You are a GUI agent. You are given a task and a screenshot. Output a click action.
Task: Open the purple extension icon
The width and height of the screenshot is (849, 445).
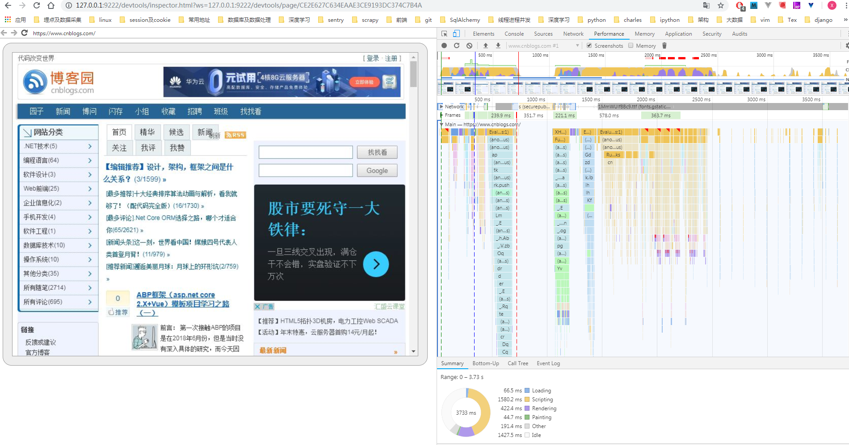pos(796,5)
